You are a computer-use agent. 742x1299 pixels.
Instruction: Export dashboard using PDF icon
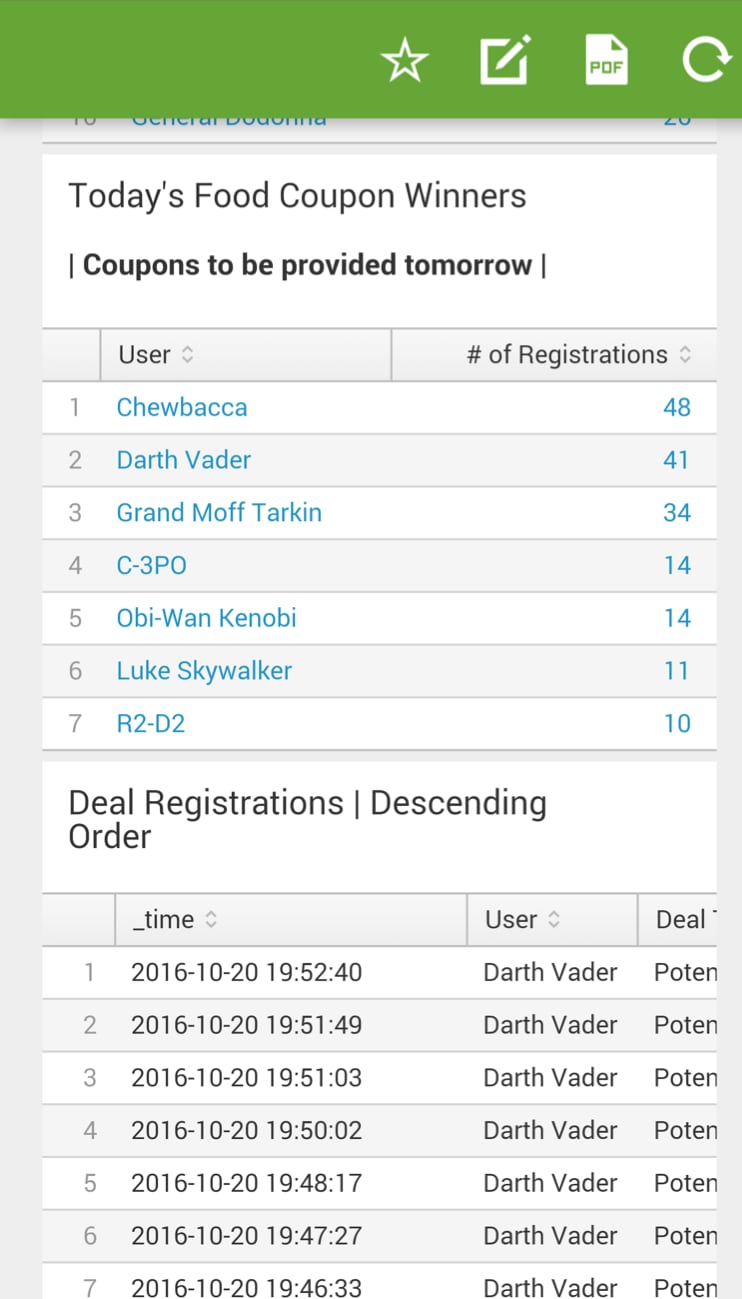[x=606, y=61]
